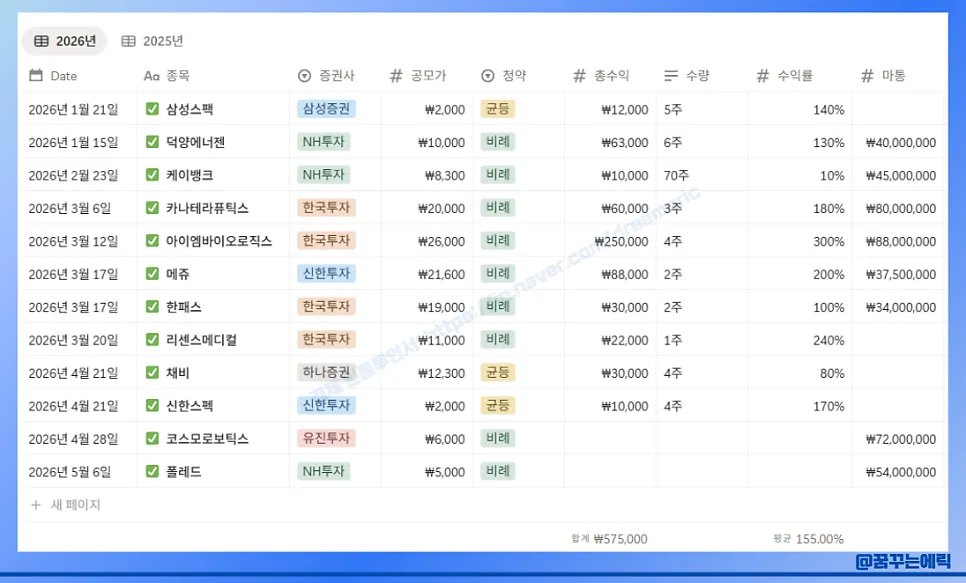Click the 마통 cell ₩72,000,000
966x583 pixels.
(901, 439)
